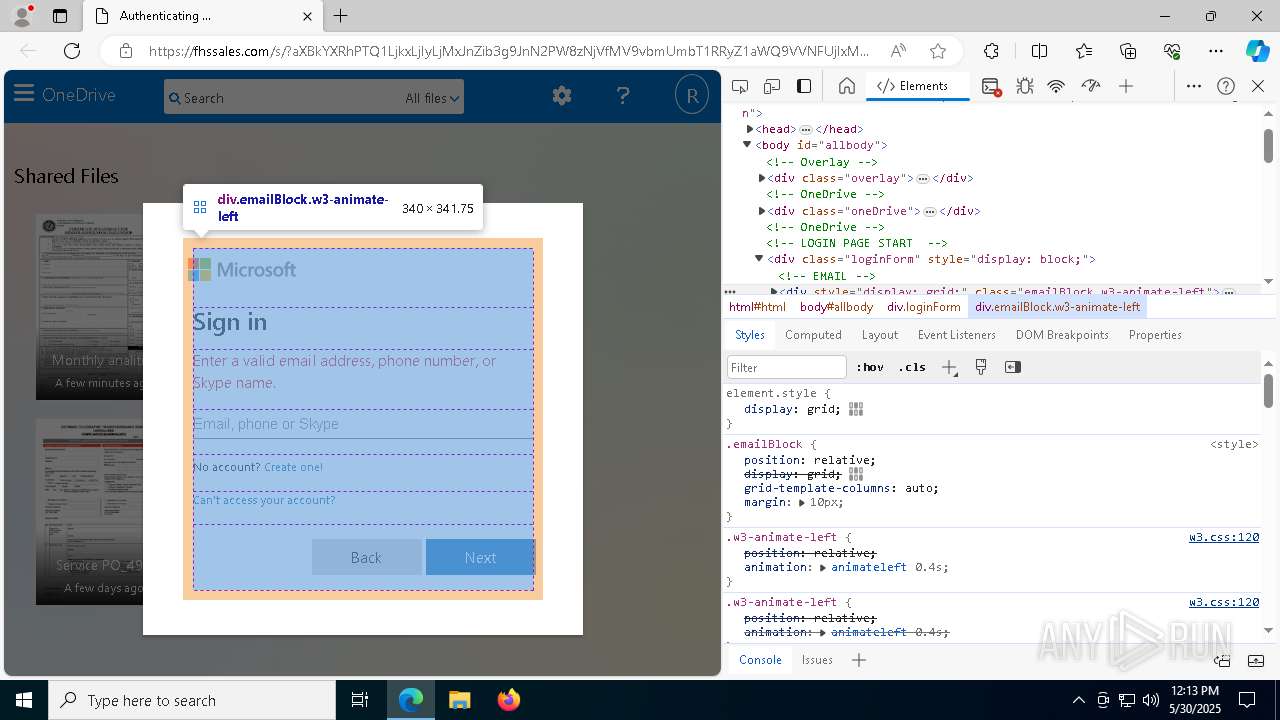1280x720 pixels.
Task: Open Windows Start menu
Action: (x=24, y=700)
